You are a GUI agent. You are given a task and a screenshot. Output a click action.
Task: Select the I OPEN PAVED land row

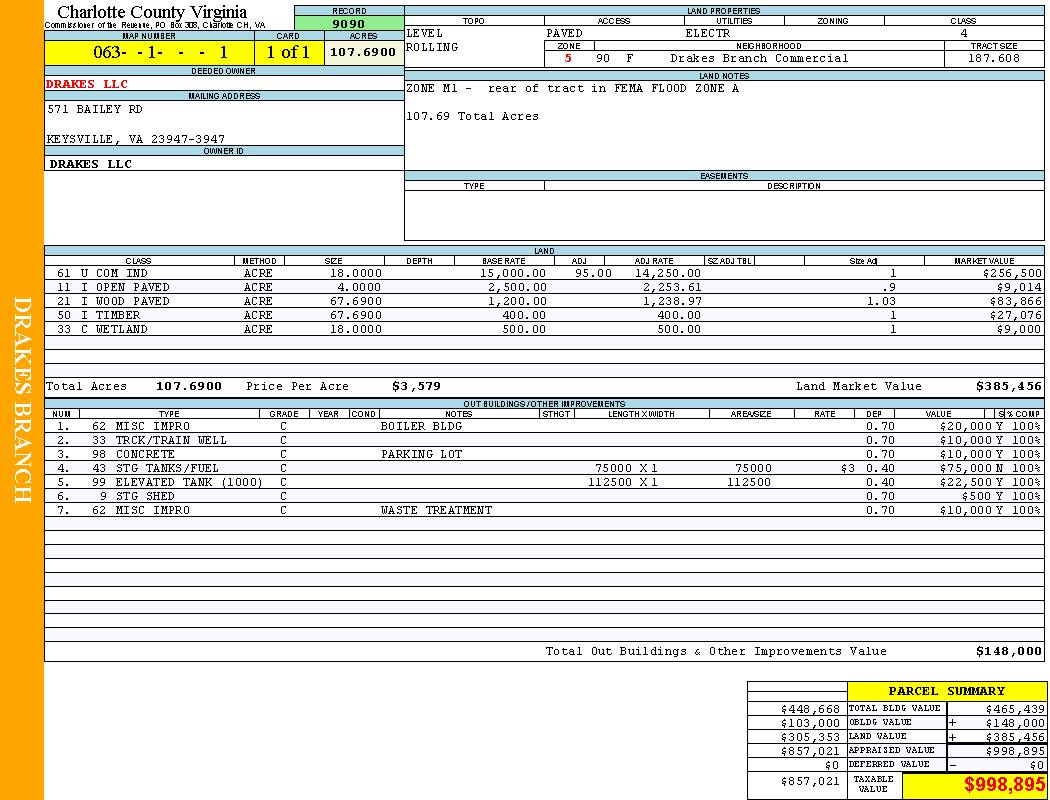pos(112,287)
